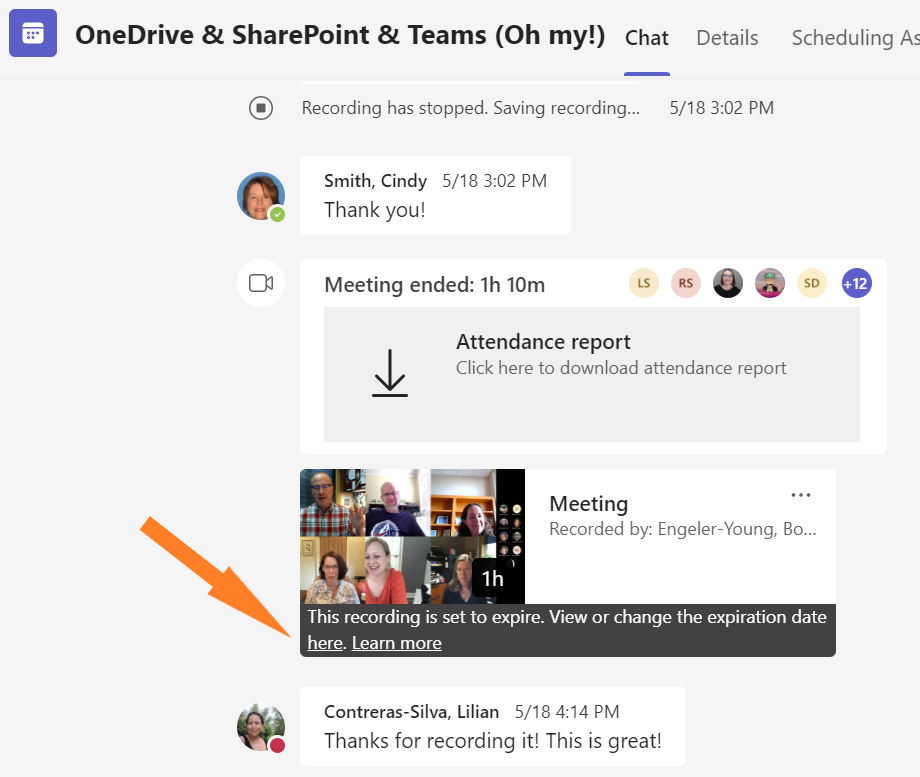
Task: Click 'Click here to download attendance report' text
Action: coord(621,368)
